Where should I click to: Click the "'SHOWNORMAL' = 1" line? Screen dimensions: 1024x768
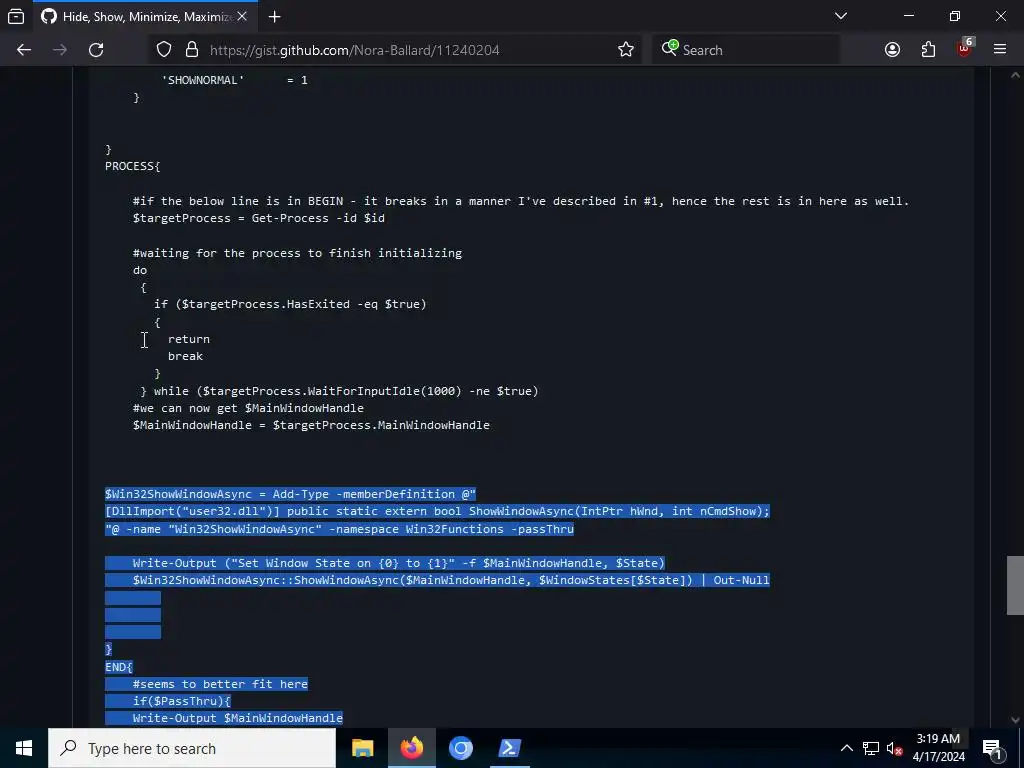pos(234,80)
